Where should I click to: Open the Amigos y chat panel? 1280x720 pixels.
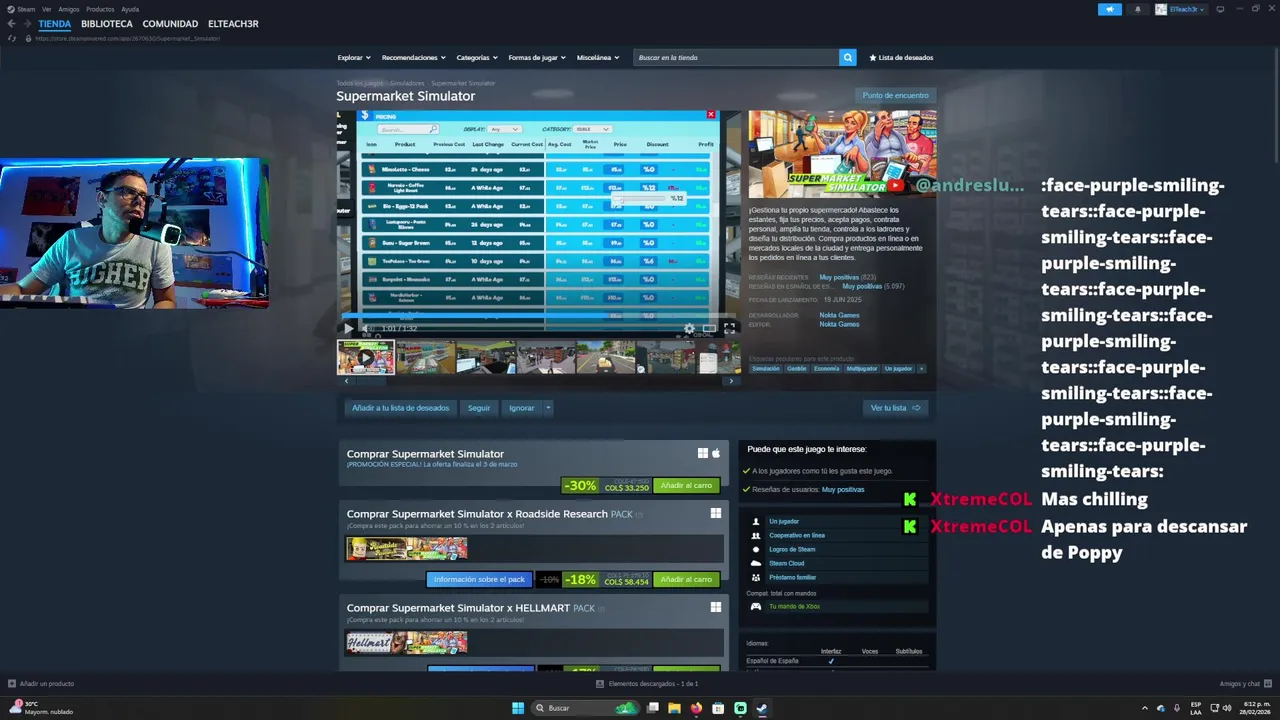(1245, 684)
